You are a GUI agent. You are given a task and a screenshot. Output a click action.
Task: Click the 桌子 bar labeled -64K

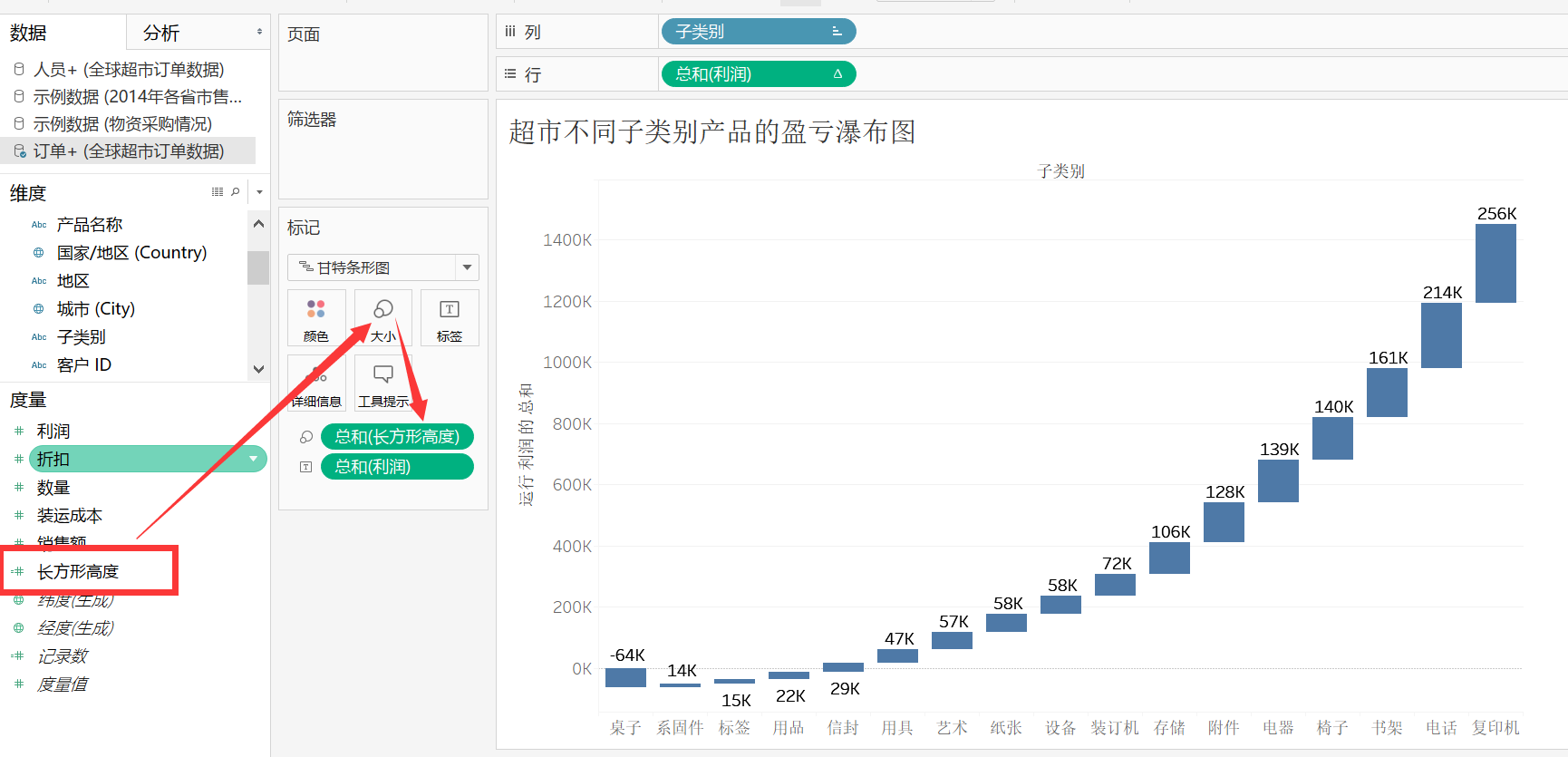[625, 677]
